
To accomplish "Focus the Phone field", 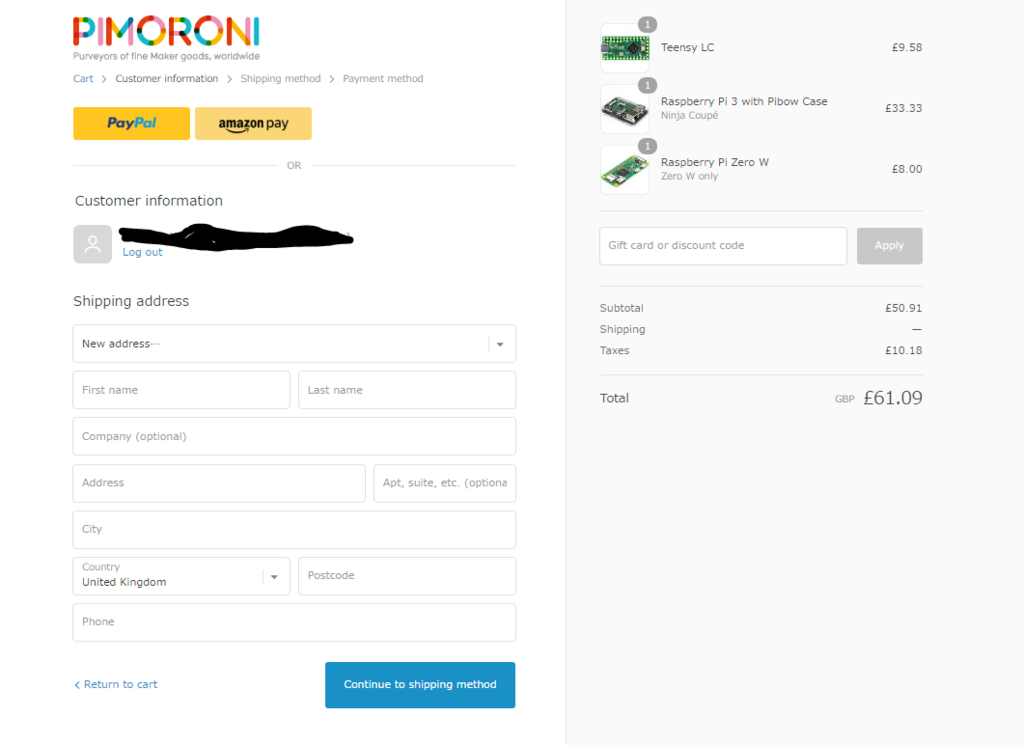I will (x=294, y=622).
